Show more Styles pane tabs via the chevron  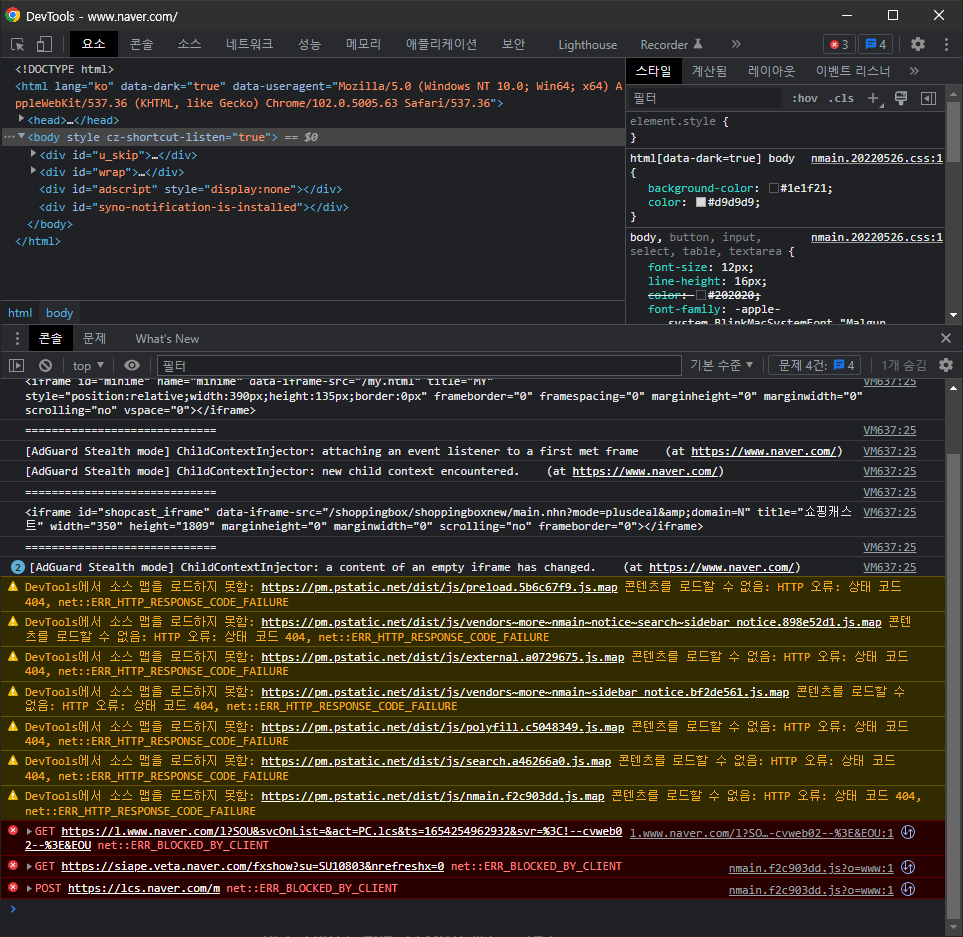coord(914,71)
